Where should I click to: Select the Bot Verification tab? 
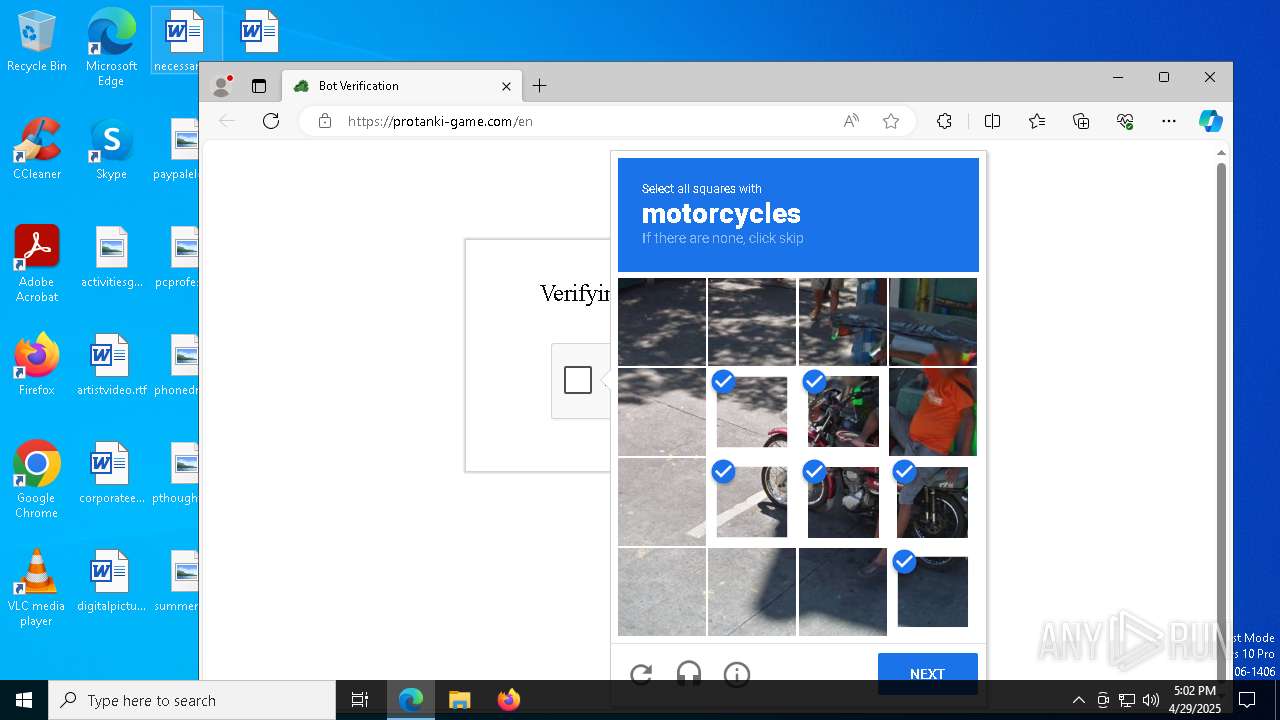coord(402,86)
